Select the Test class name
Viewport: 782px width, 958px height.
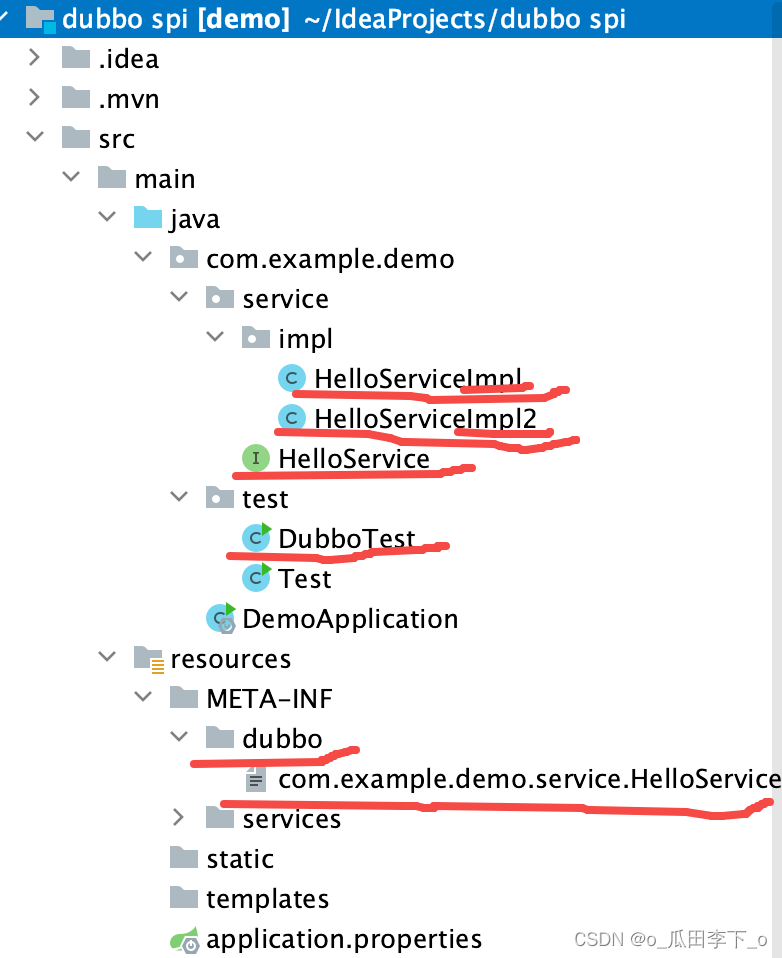tap(305, 579)
